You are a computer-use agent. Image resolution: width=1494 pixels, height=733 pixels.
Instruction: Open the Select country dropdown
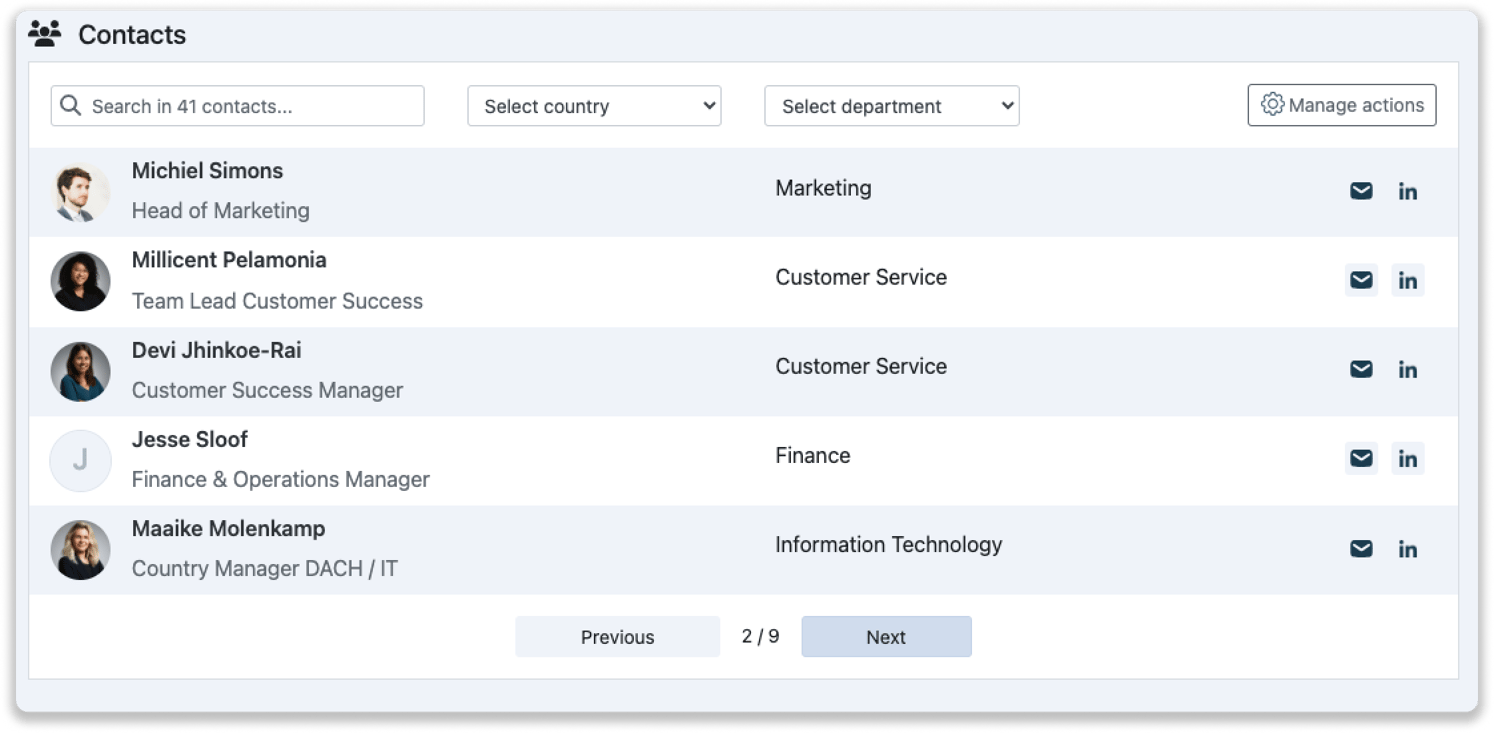point(594,105)
